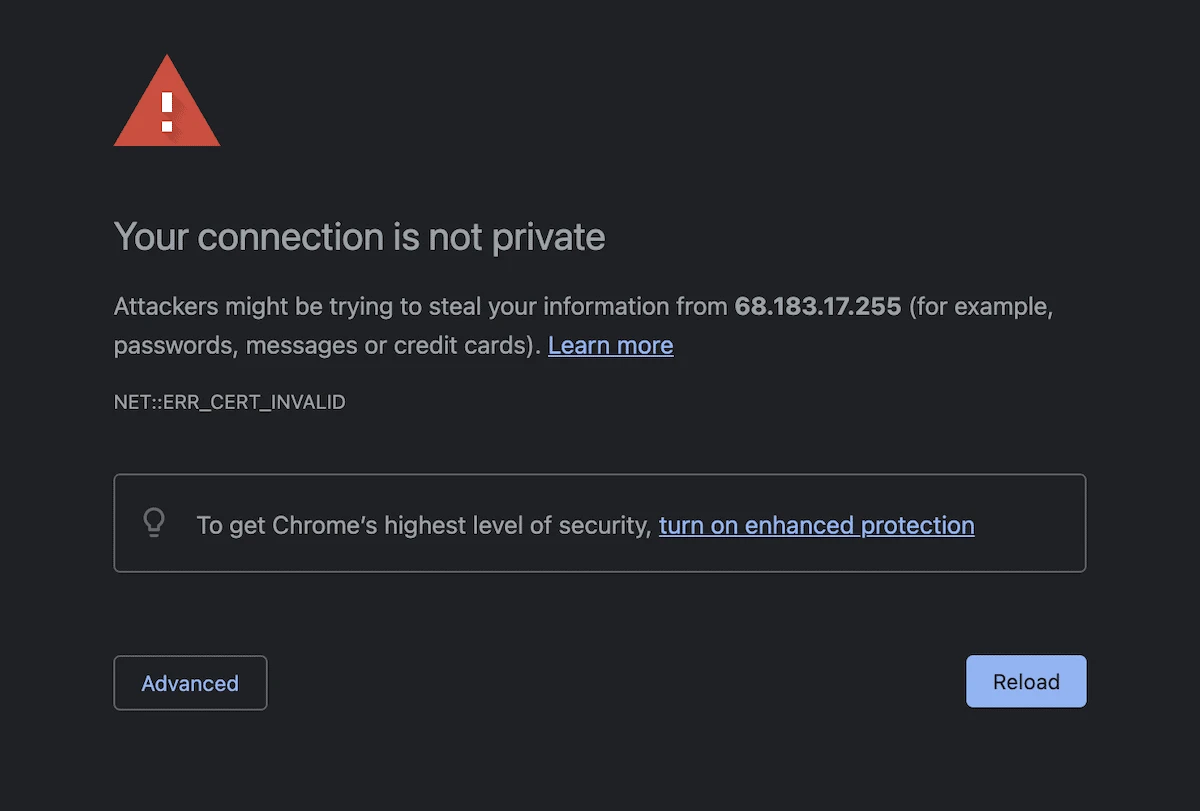This screenshot has height=811, width=1200.
Task: Follow the turn on enhanced protection link
Action: (816, 525)
